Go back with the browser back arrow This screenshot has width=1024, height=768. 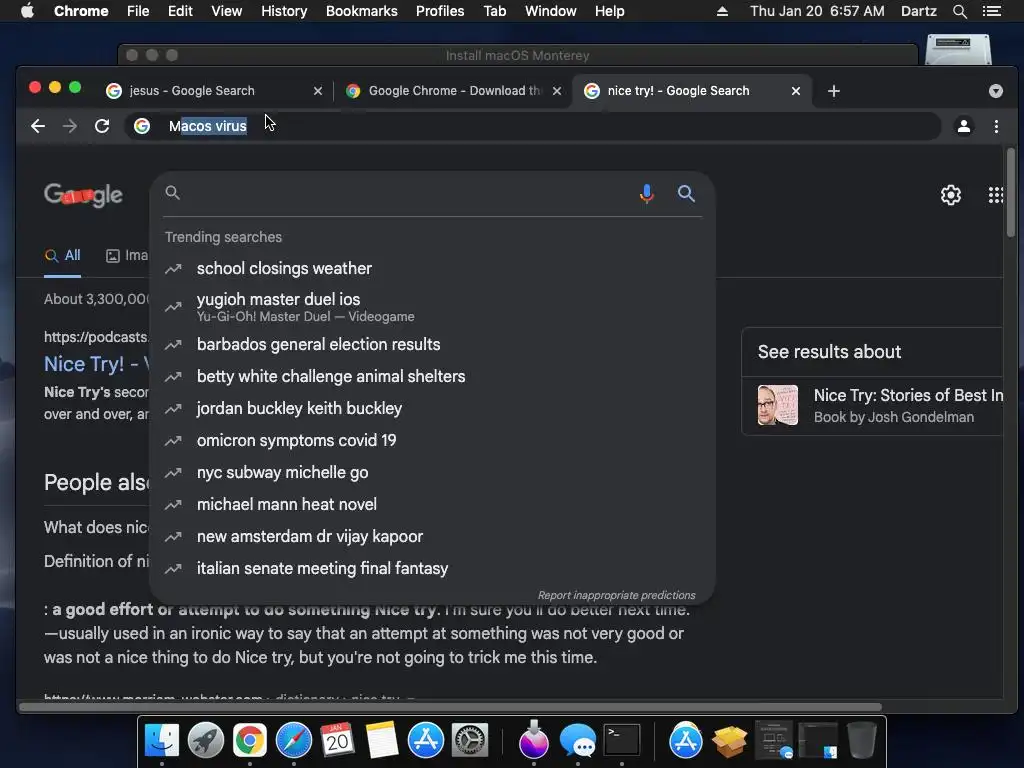pos(38,126)
